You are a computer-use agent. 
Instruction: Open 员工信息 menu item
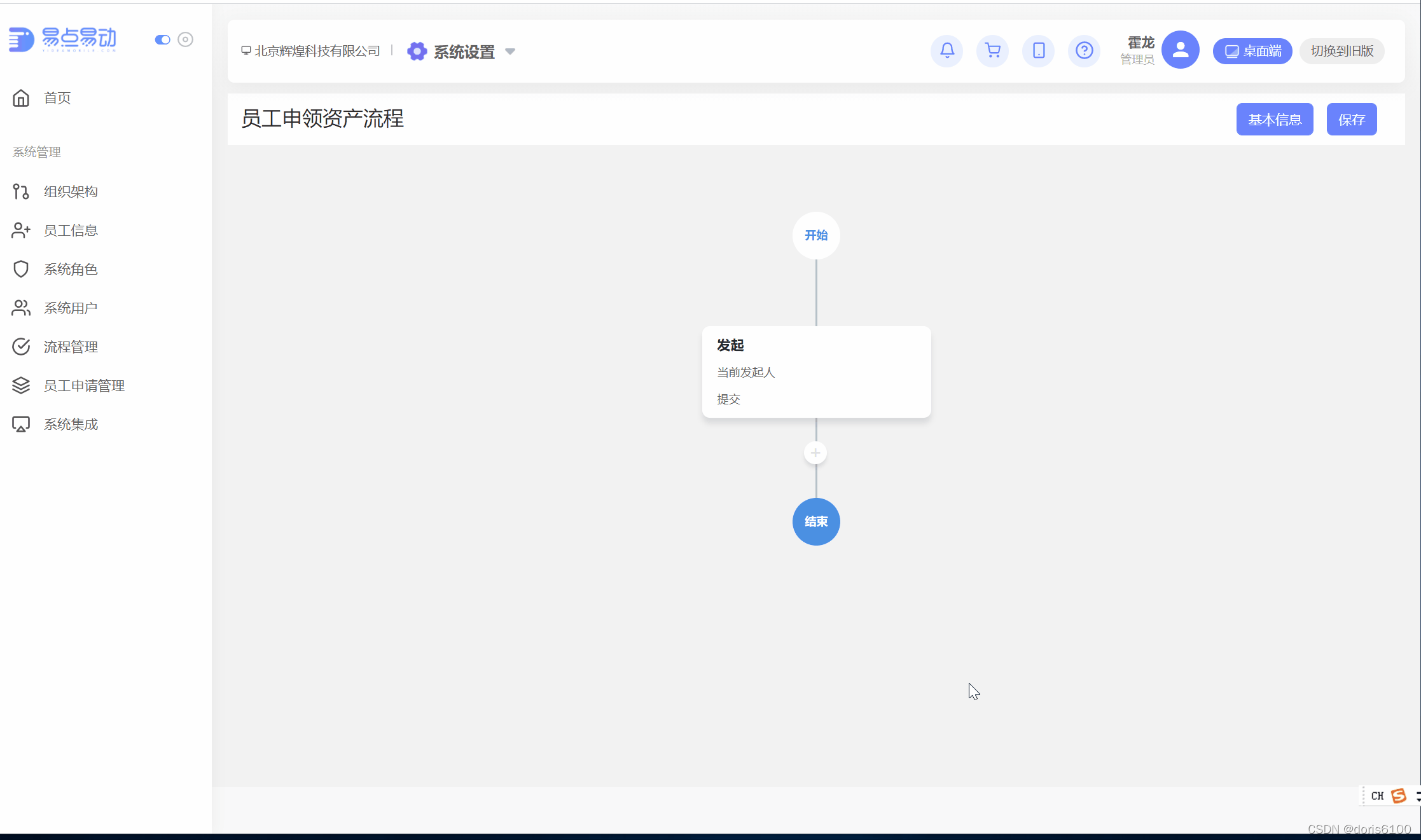click(71, 230)
